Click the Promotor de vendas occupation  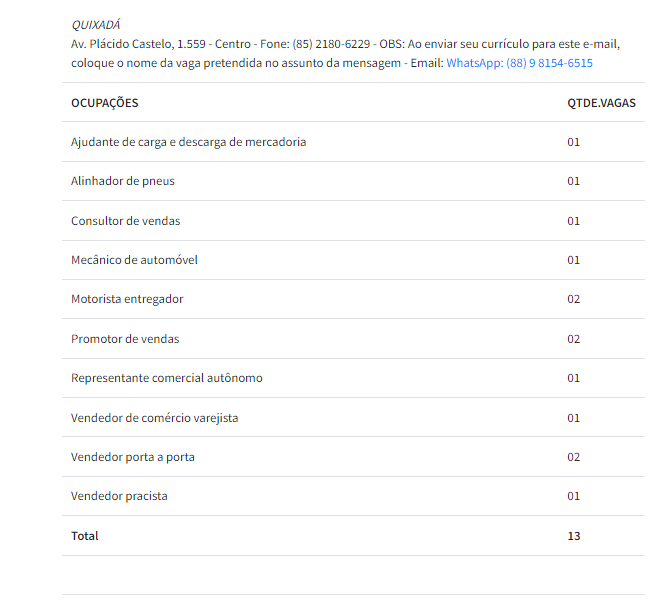coord(125,339)
